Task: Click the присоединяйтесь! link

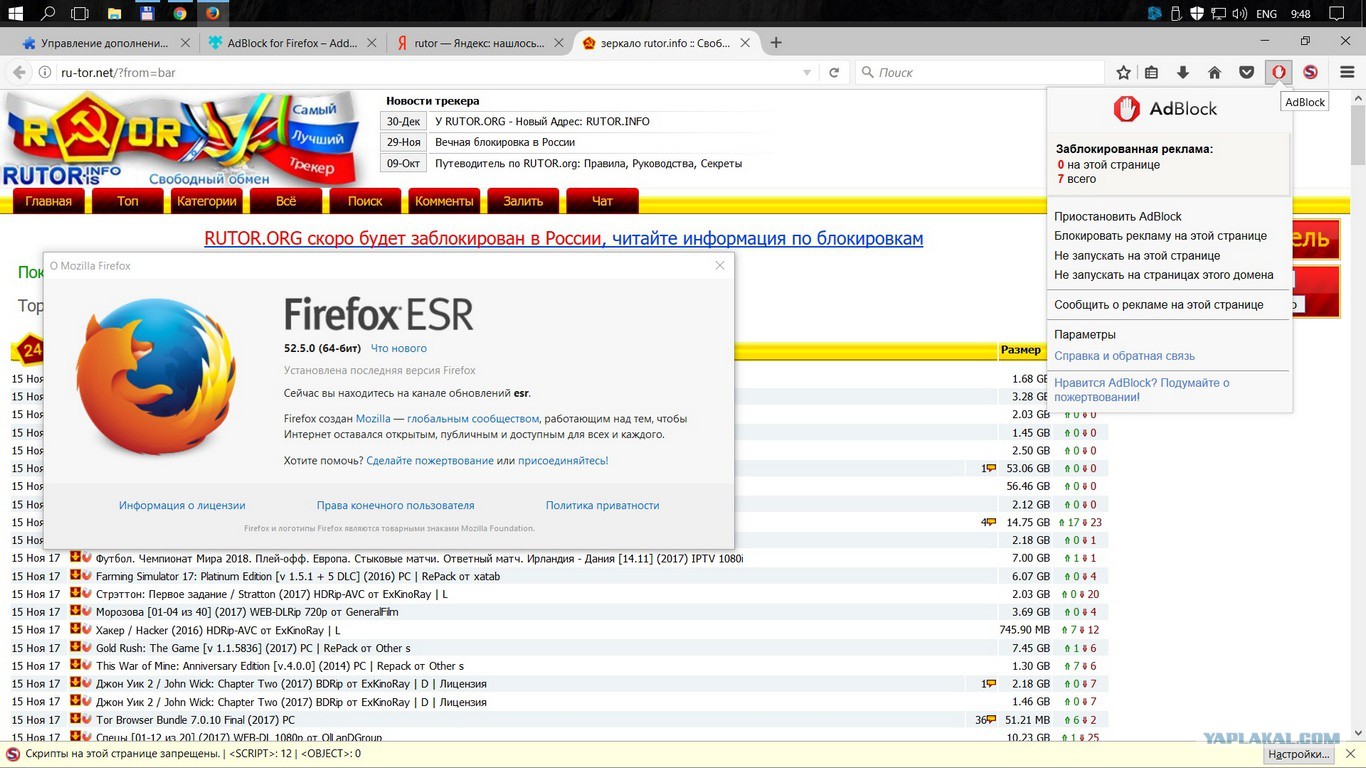Action: 563,461
